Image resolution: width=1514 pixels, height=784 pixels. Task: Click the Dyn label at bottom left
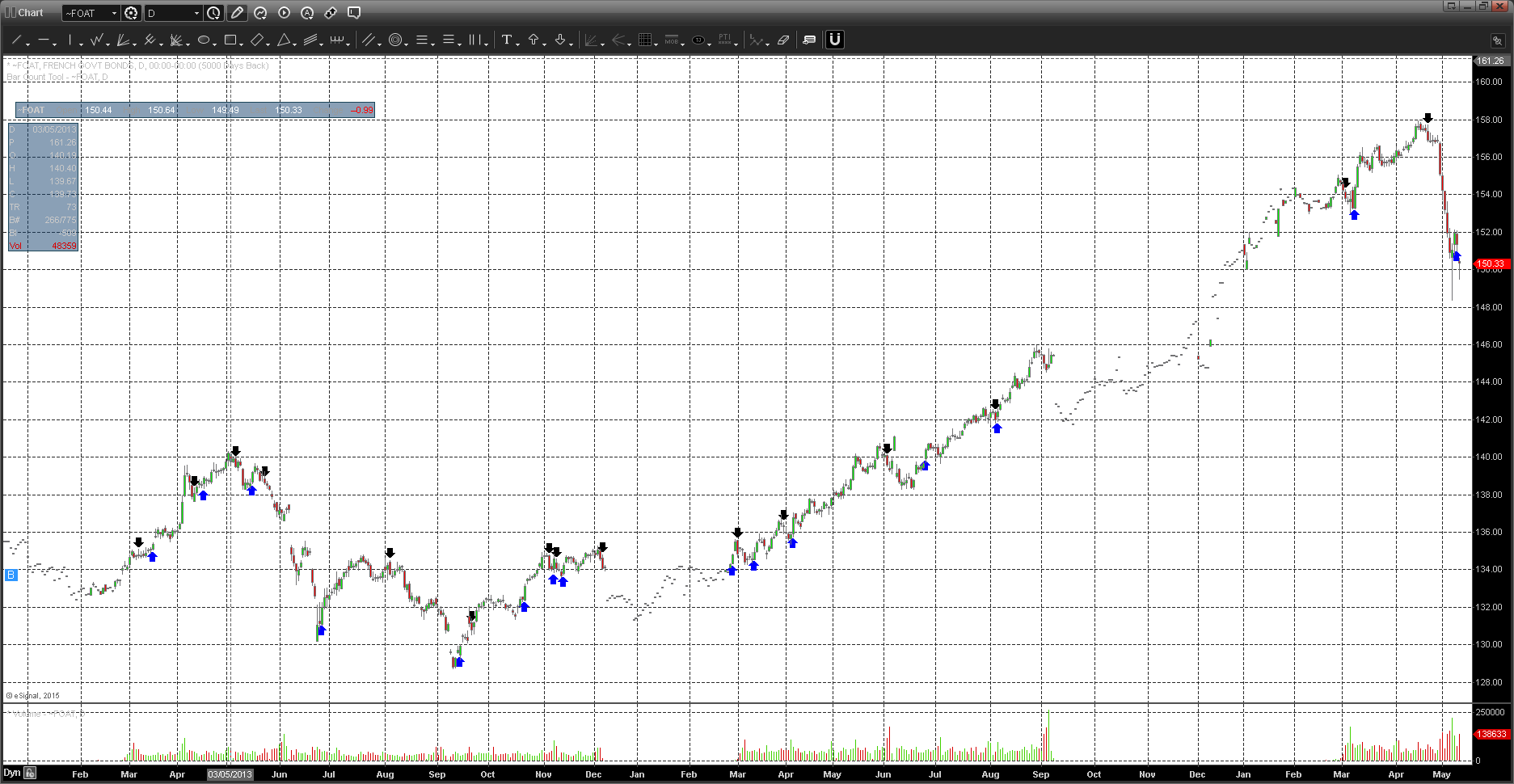11,773
